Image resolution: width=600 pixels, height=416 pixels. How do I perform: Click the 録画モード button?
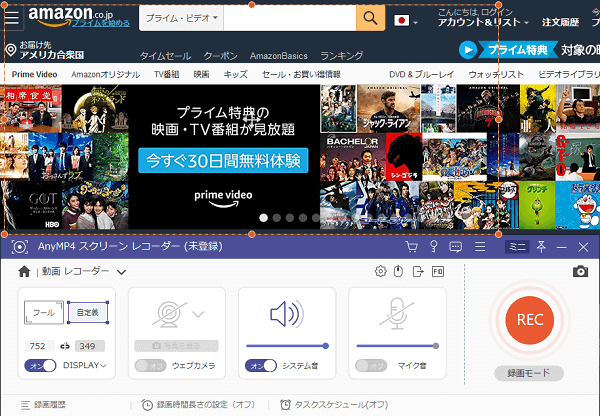click(529, 373)
